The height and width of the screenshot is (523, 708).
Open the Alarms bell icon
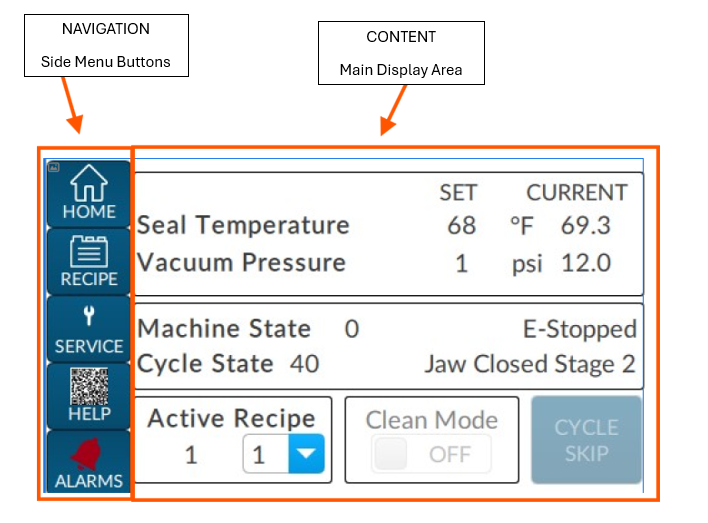pyautogui.click(x=89, y=454)
